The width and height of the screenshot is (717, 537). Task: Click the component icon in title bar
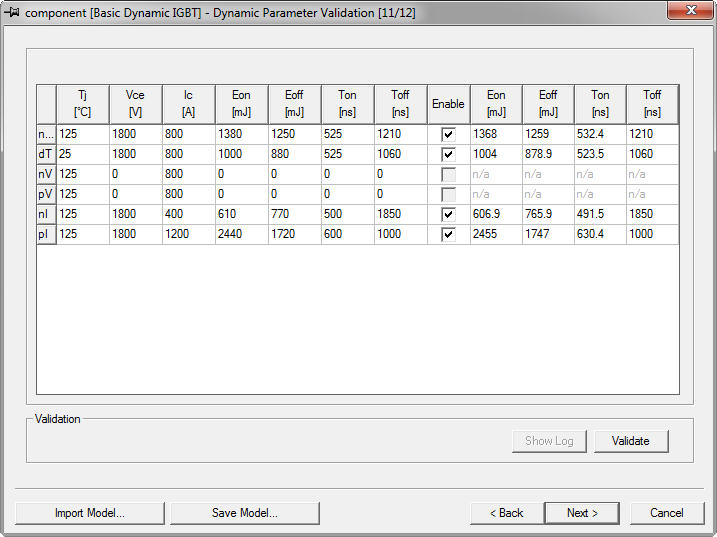click(x=14, y=11)
